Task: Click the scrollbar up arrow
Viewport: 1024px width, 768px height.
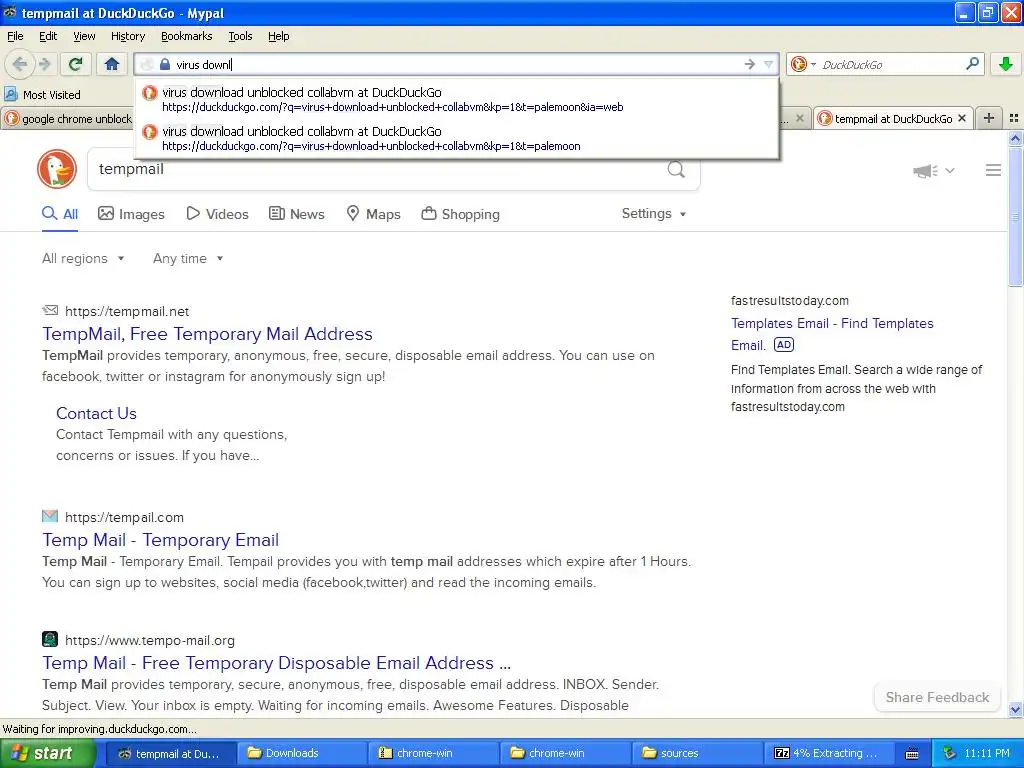Action: click(1015, 138)
